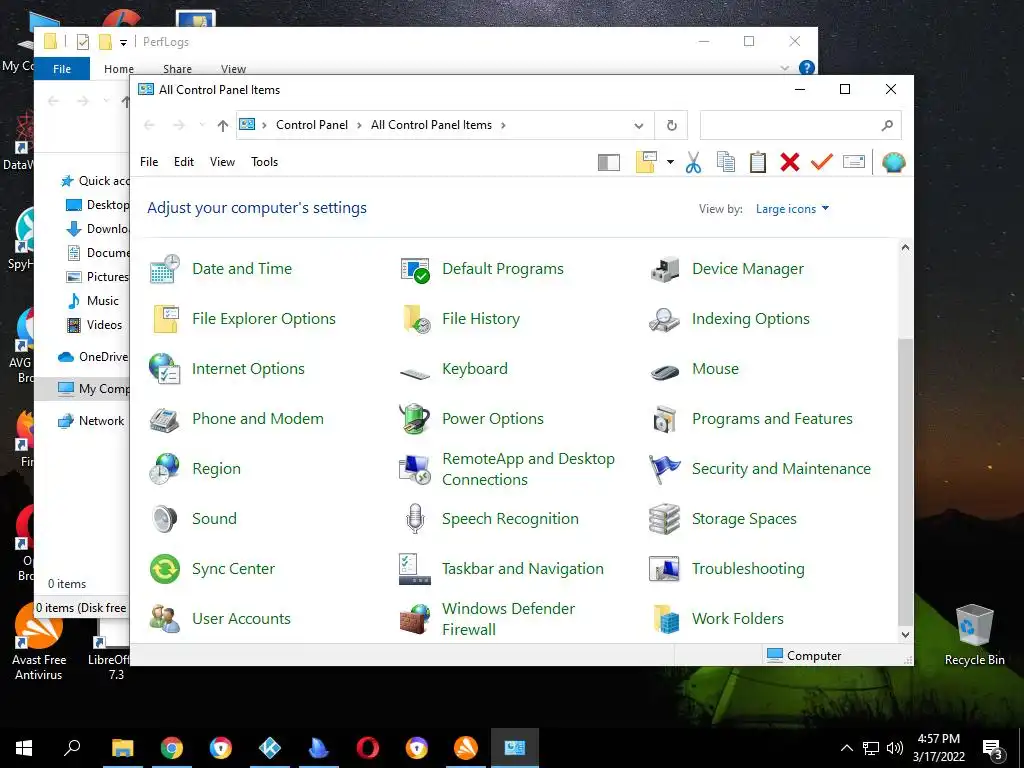This screenshot has width=1024, height=768.
Task: Open the Indexing Options icon
Action: (665, 319)
